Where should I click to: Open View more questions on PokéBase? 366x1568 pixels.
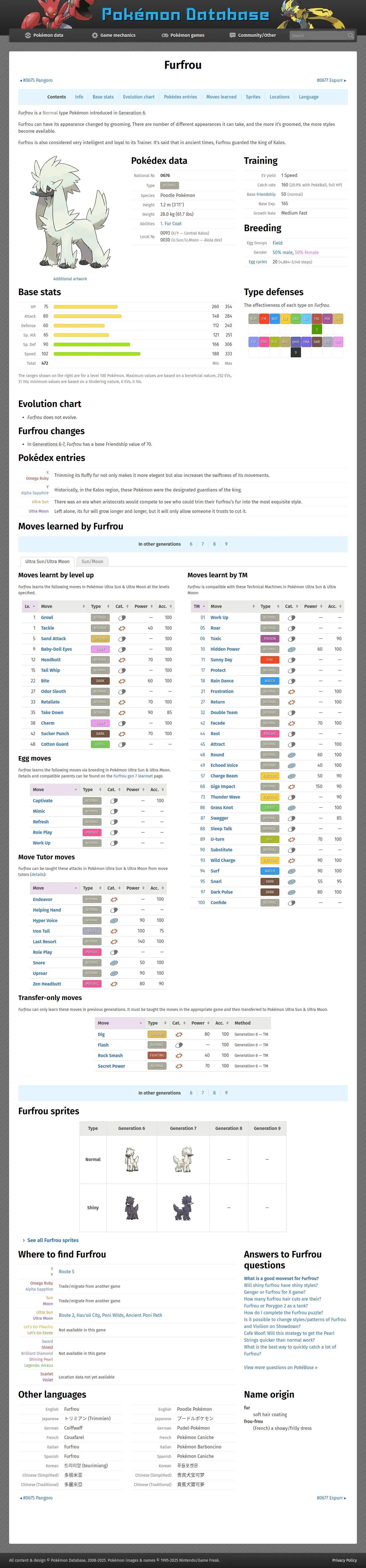pyautogui.click(x=280, y=1367)
